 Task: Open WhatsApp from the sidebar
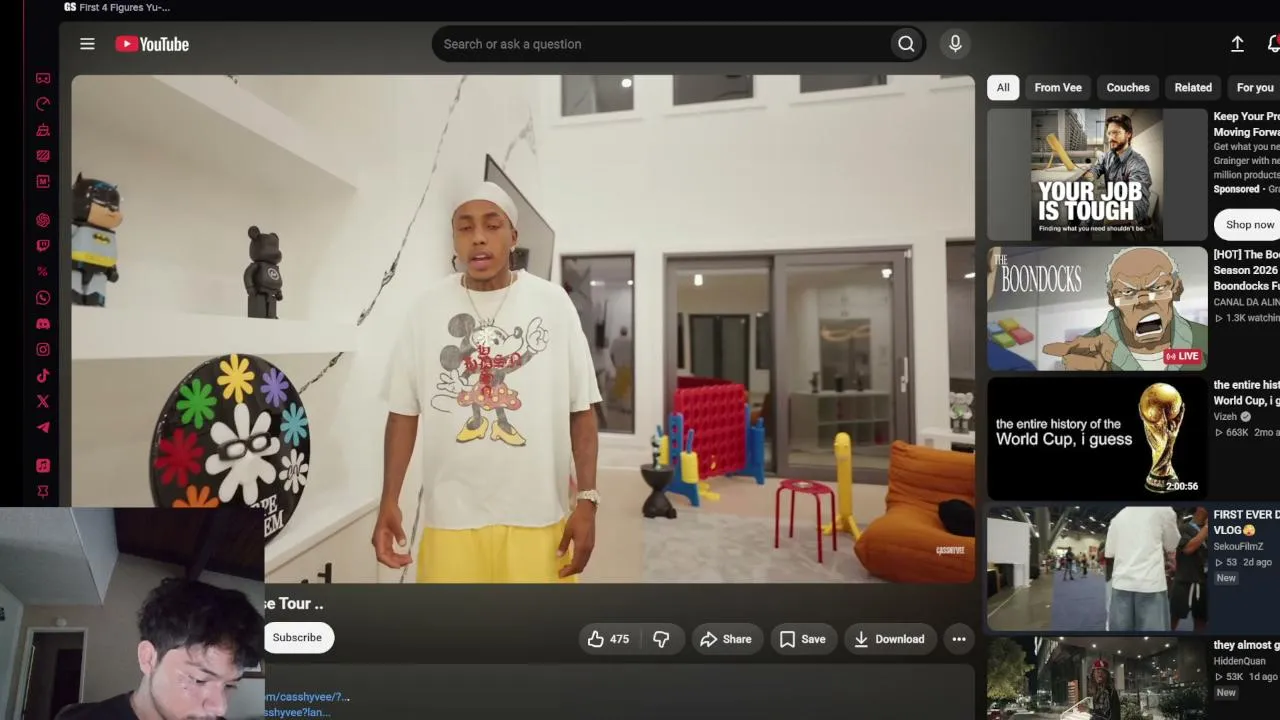click(43, 298)
